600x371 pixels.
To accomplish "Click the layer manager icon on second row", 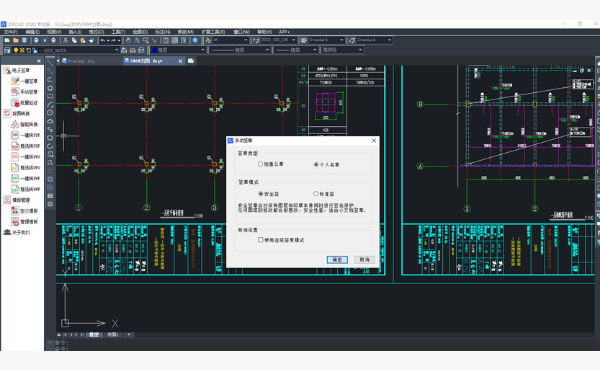I will click(x=7, y=50).
